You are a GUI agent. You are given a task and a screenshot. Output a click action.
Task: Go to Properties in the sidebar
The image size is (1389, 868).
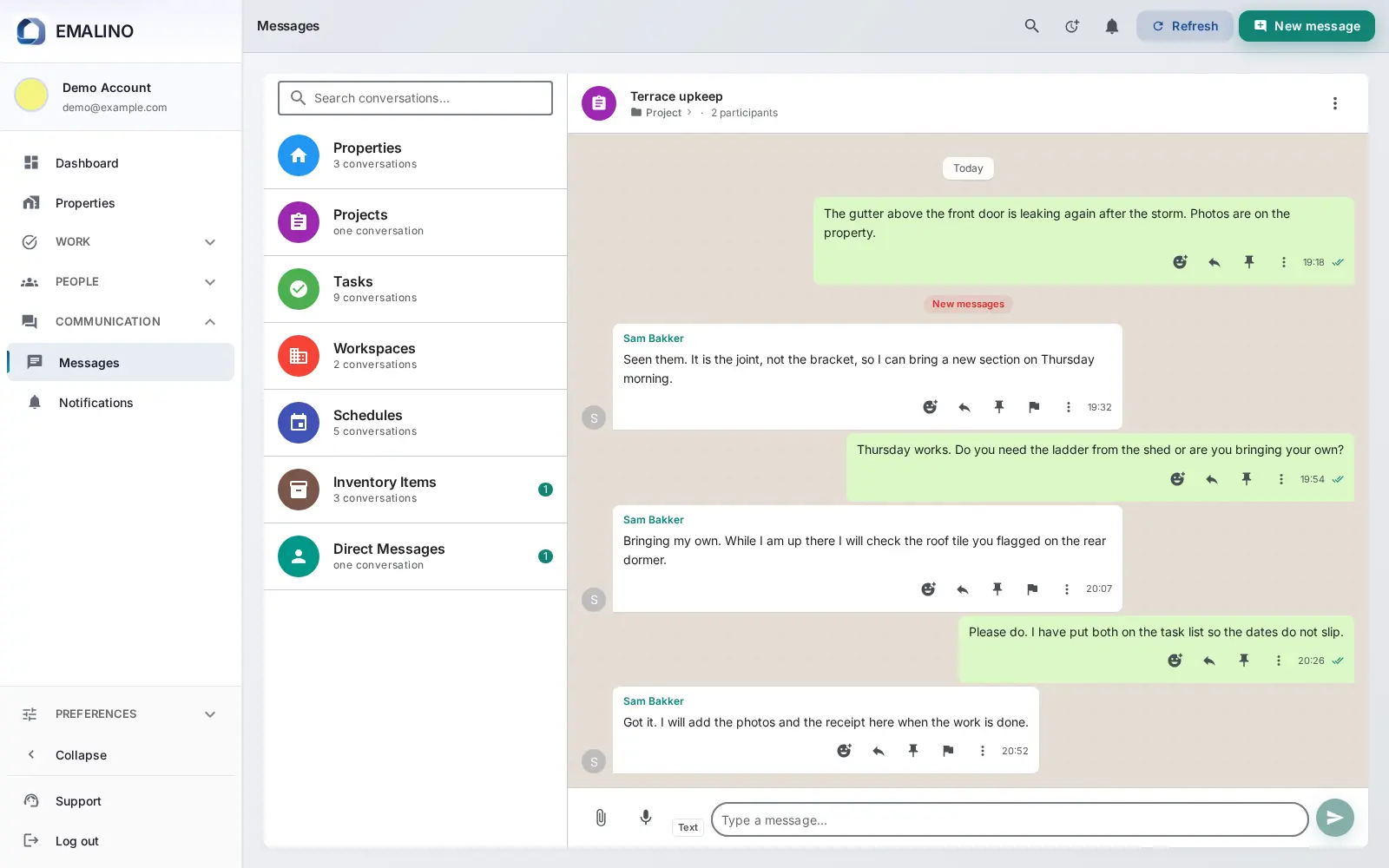click(x=121, y=203)
